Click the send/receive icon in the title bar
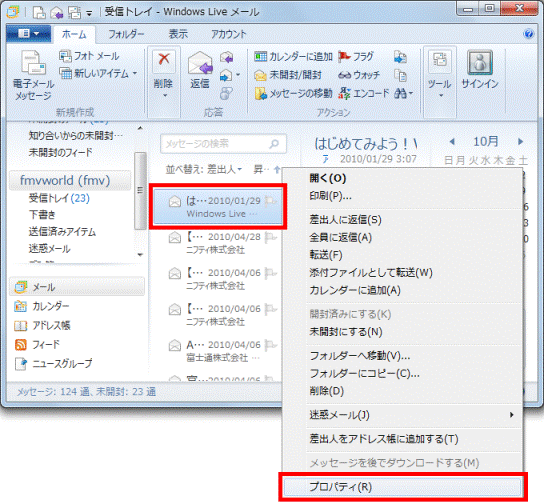Image resolution: width=544 pixels, height=504 pixels. (x=74, y=13)
